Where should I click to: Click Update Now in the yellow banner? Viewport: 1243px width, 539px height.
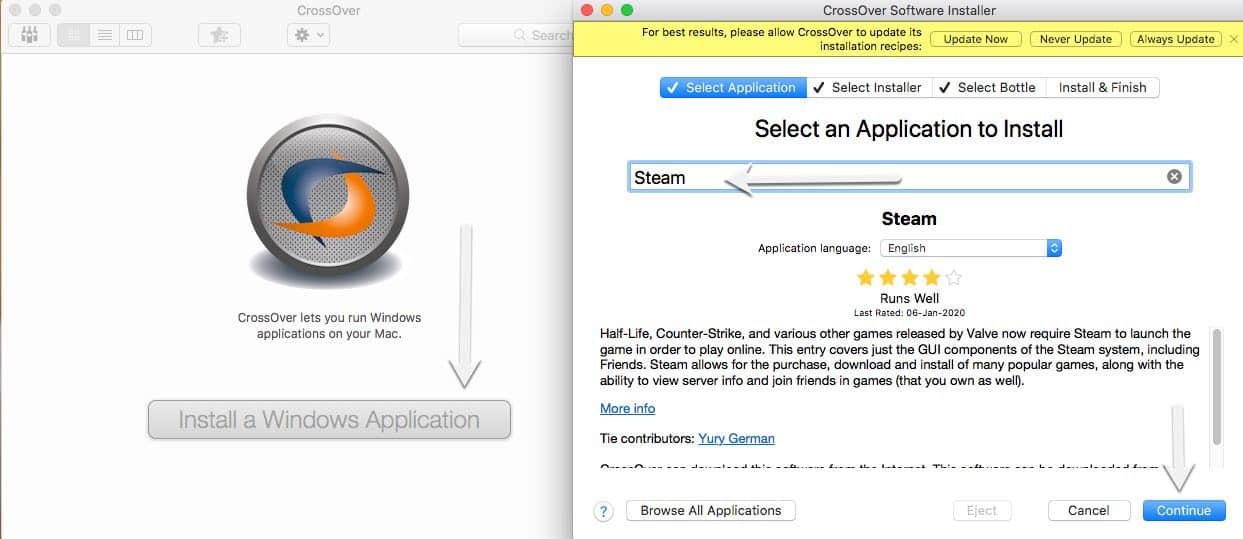(x=976, y=39)
